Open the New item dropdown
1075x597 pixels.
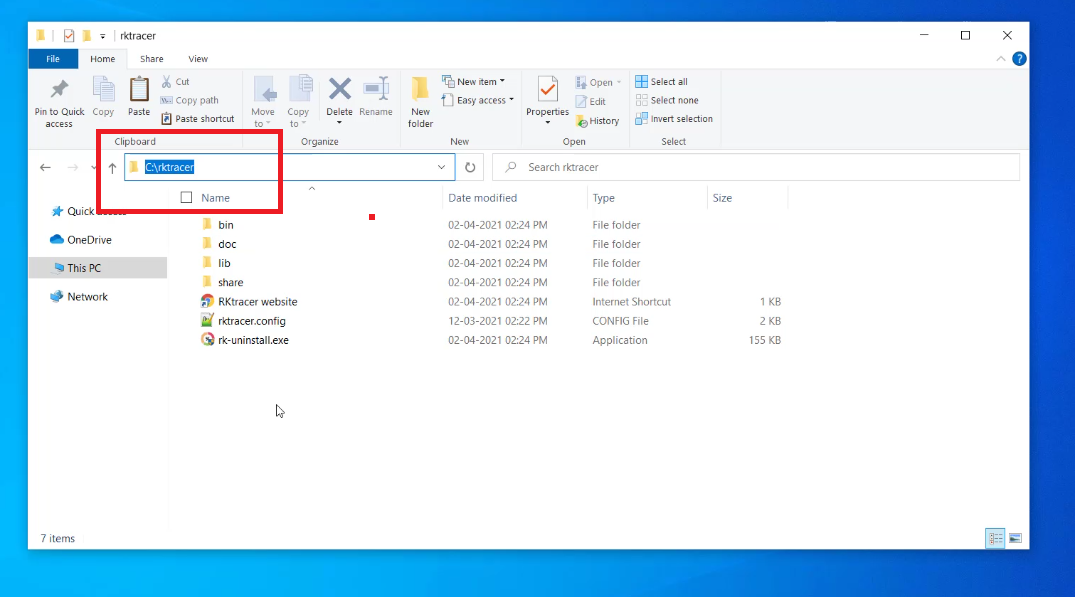[x=474, y=82]
